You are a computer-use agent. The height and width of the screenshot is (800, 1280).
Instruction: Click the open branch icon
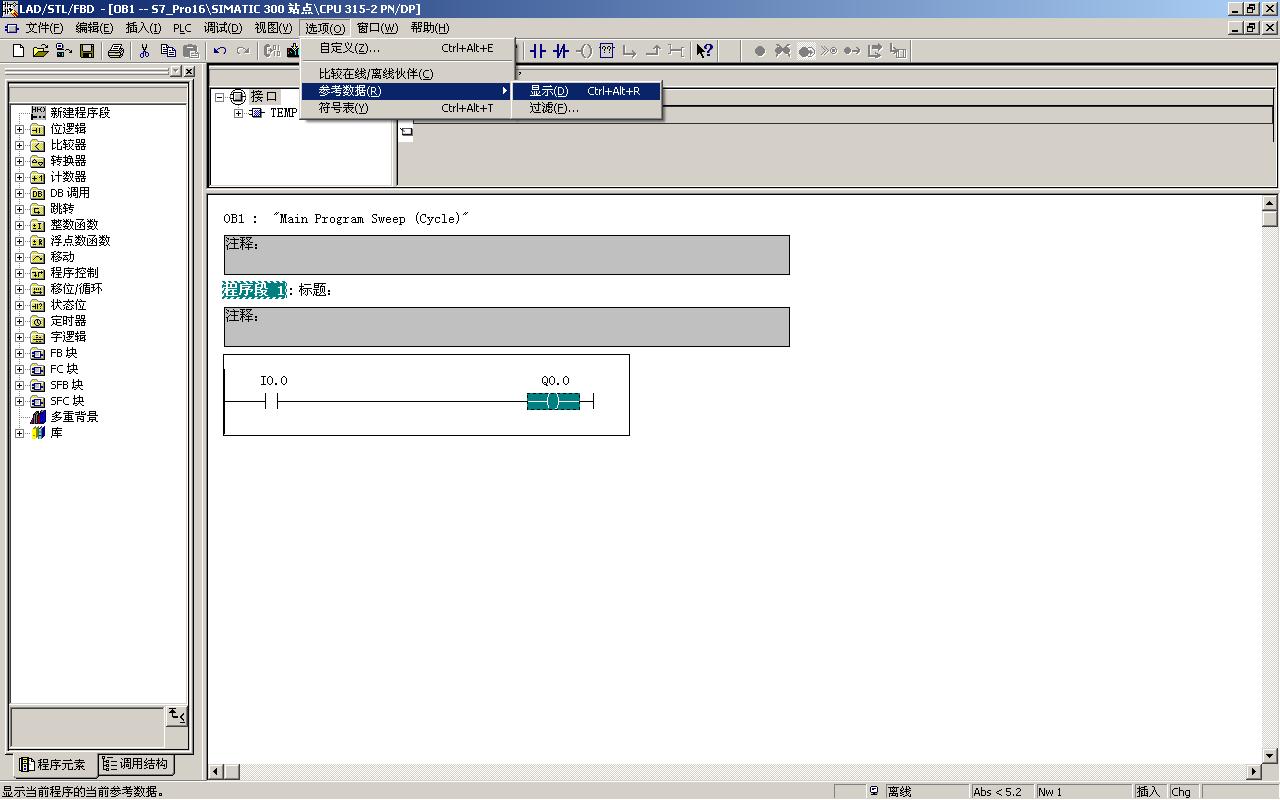(630, 51)
